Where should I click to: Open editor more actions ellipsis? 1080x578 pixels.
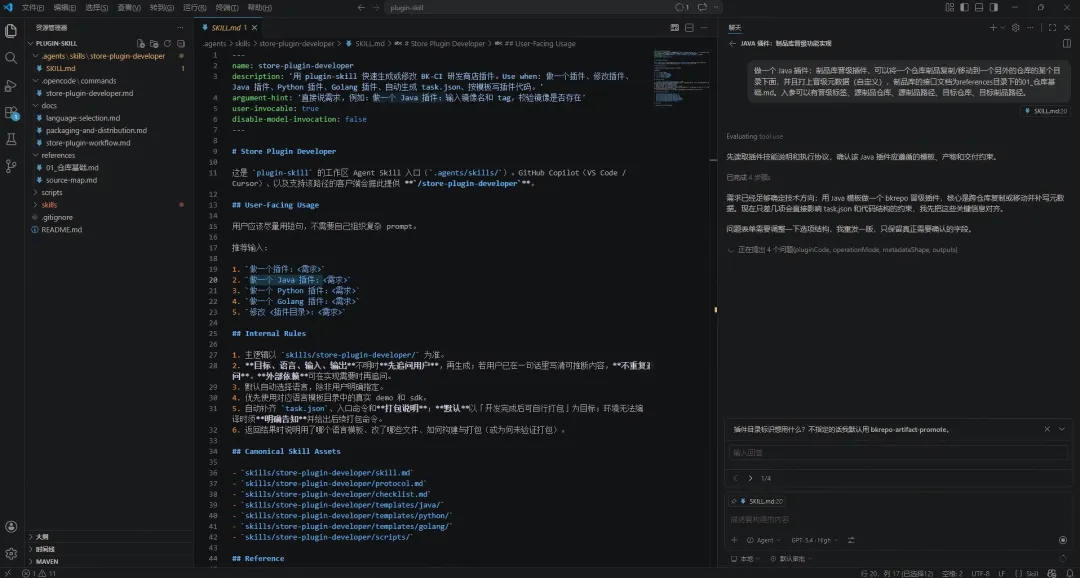pos(703,28)
